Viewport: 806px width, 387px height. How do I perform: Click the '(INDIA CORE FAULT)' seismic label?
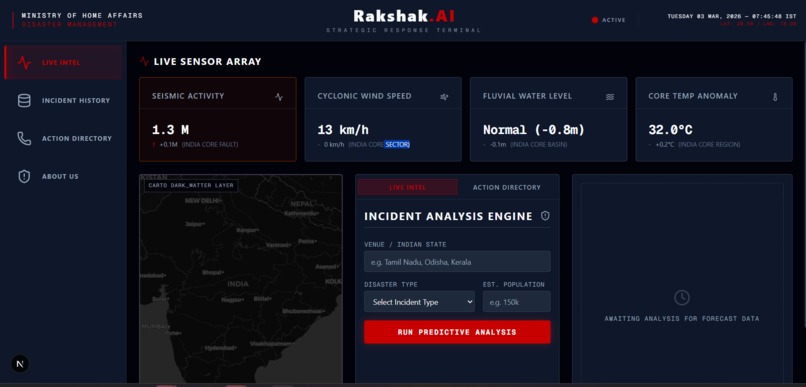tap(210, 145)
